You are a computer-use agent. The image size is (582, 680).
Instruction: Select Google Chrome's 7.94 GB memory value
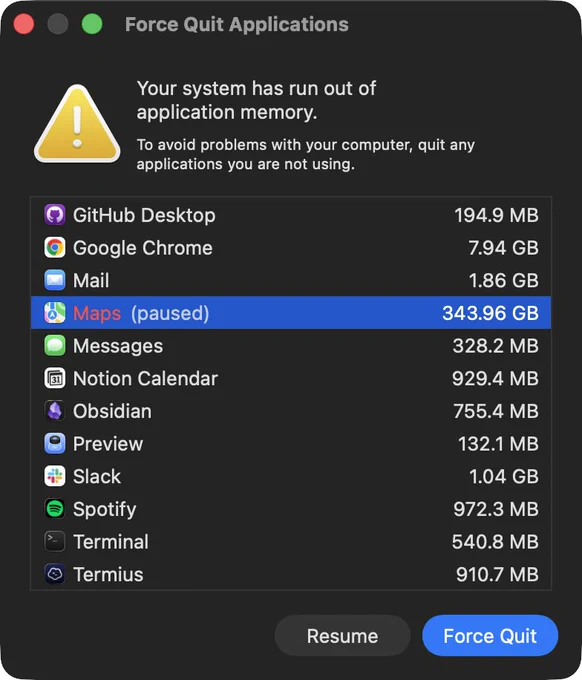503,248
